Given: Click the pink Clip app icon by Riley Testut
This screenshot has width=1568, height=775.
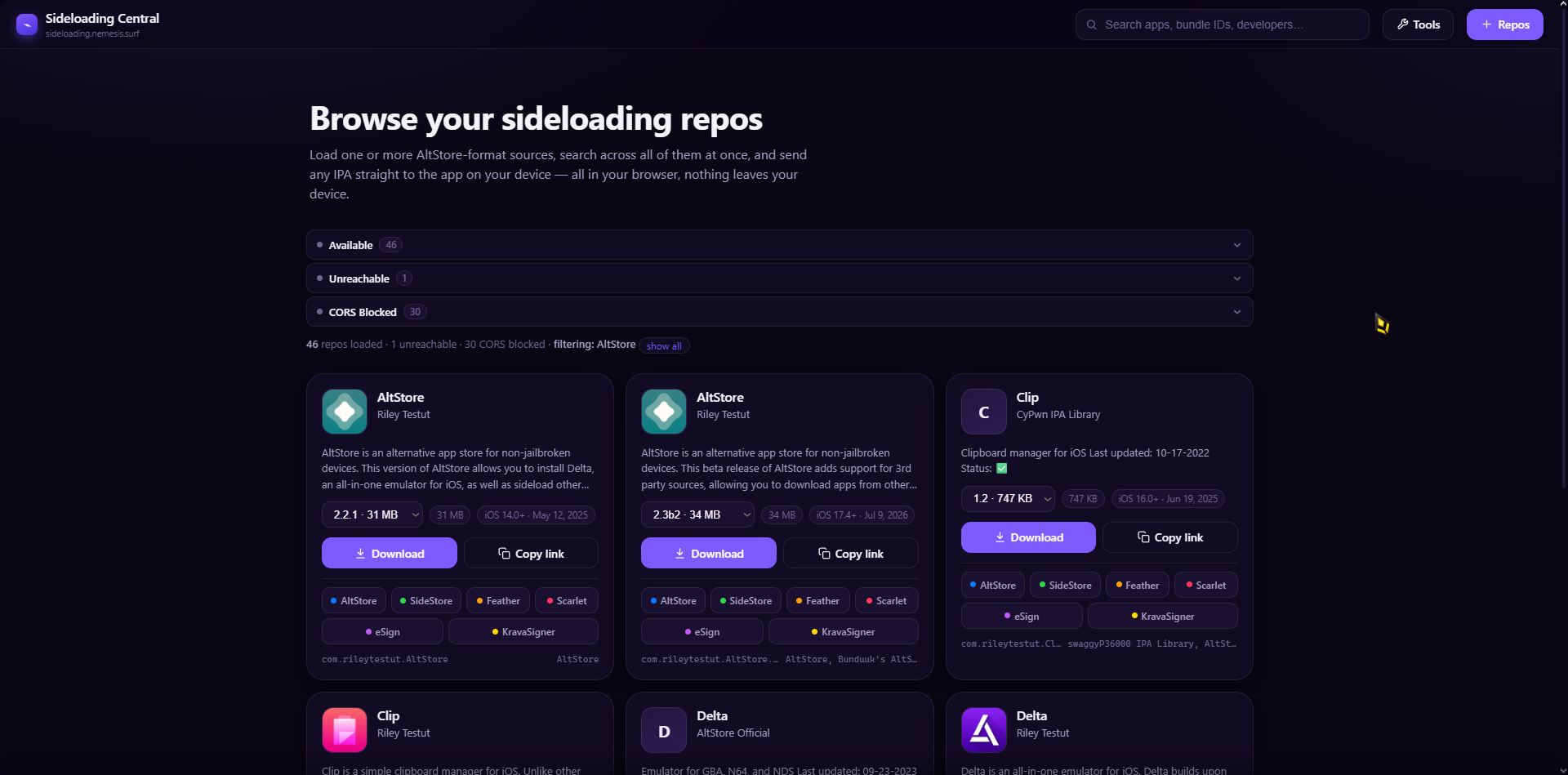Looking at the screenshot, I should coord(345,730).
